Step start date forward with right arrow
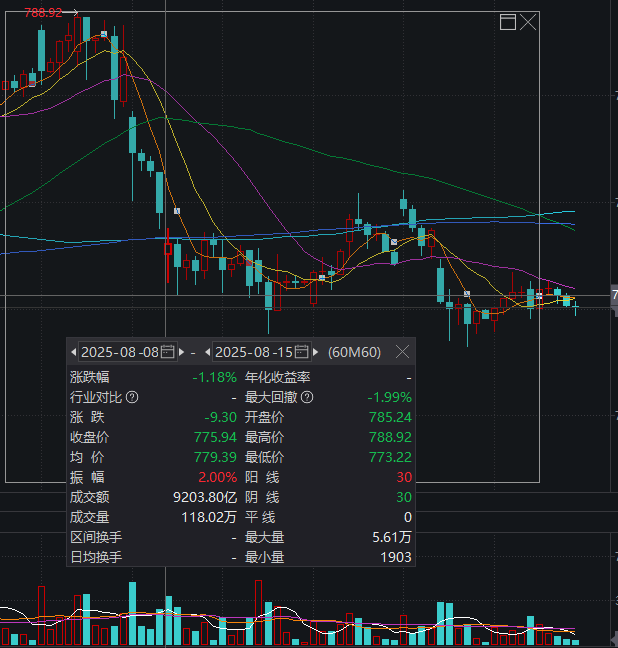 (x=181, y=352)
